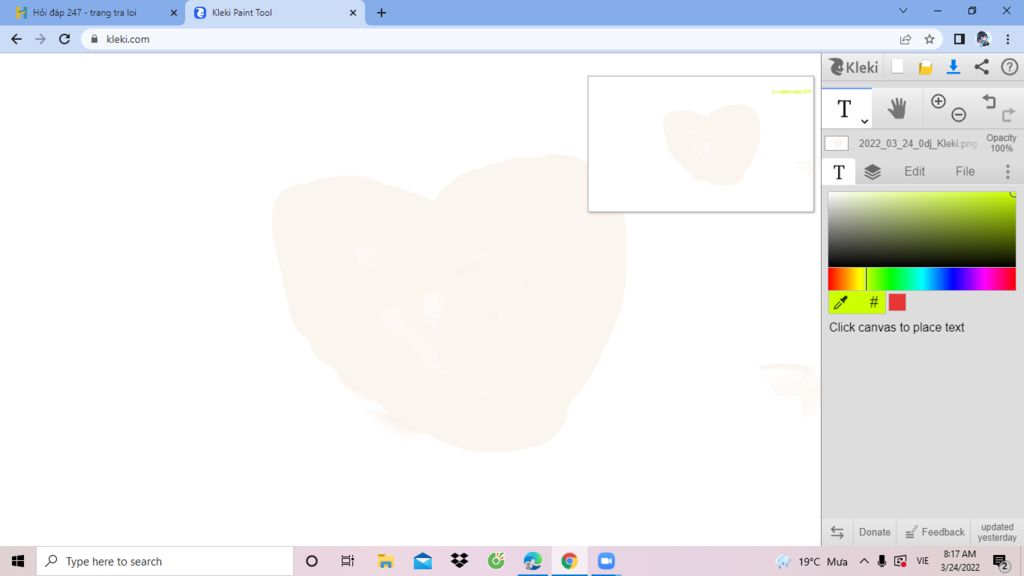Open the Windows Start menu
The image size is (1024, 576).
click(x=18, y=561)
